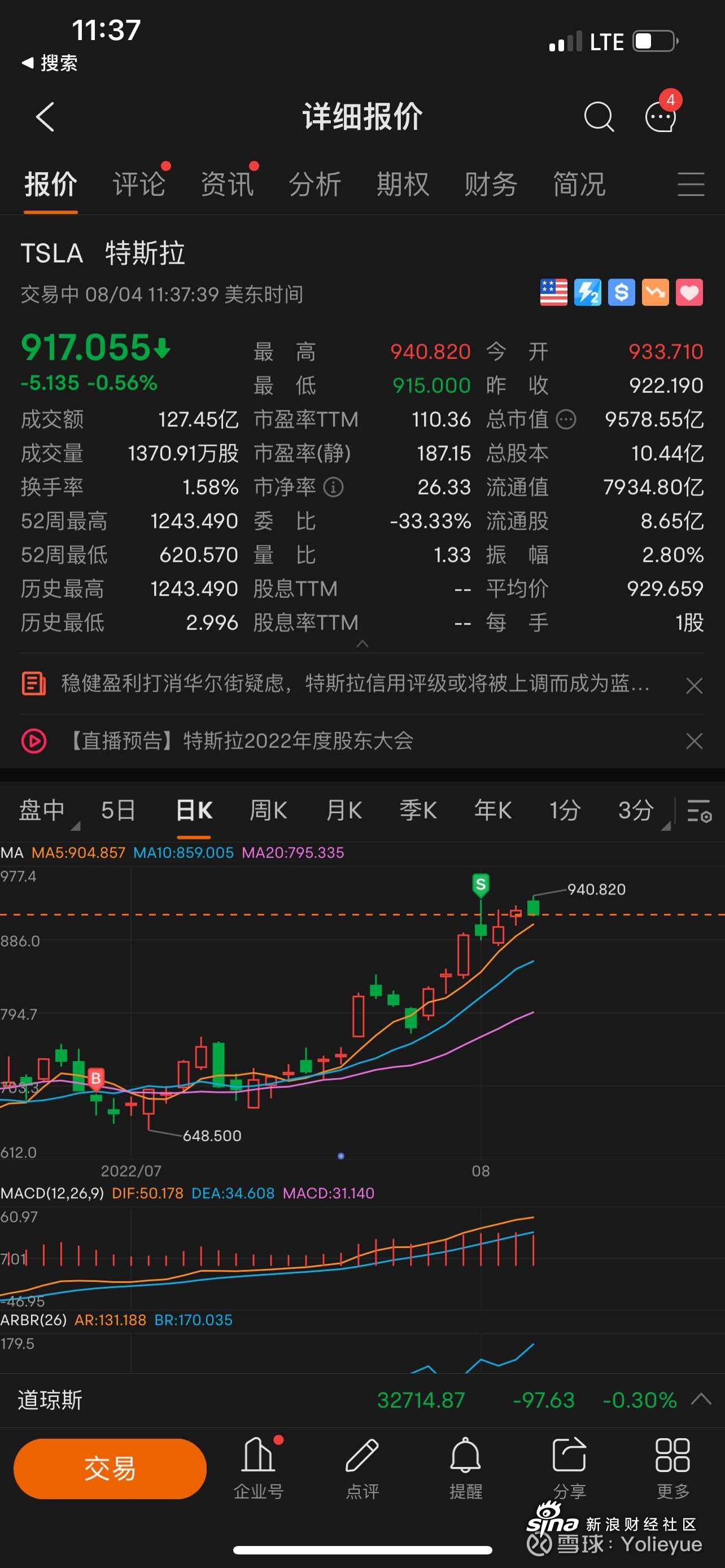The height and width of the screenshot is (1568, 725).
Task: Open the messages bubble with badge 4
Action: (x=661, y=116)
